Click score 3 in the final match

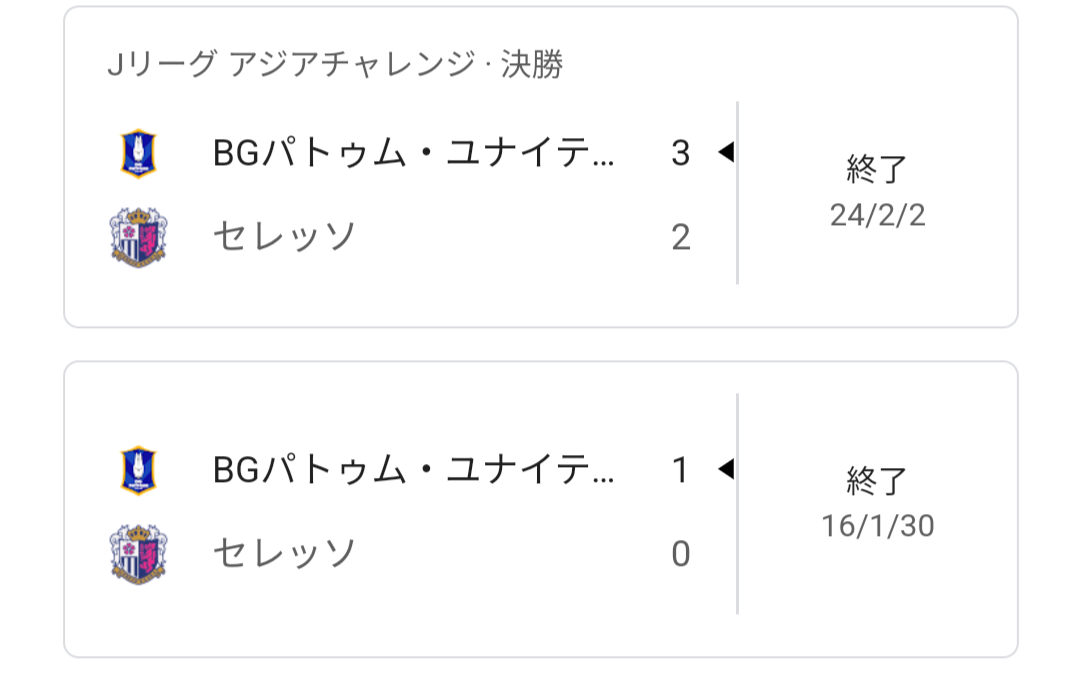tap(681, 153)
